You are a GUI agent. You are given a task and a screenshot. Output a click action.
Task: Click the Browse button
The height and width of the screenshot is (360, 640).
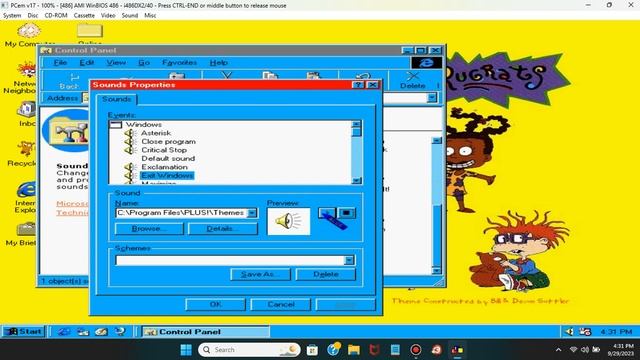pos(149,229)
